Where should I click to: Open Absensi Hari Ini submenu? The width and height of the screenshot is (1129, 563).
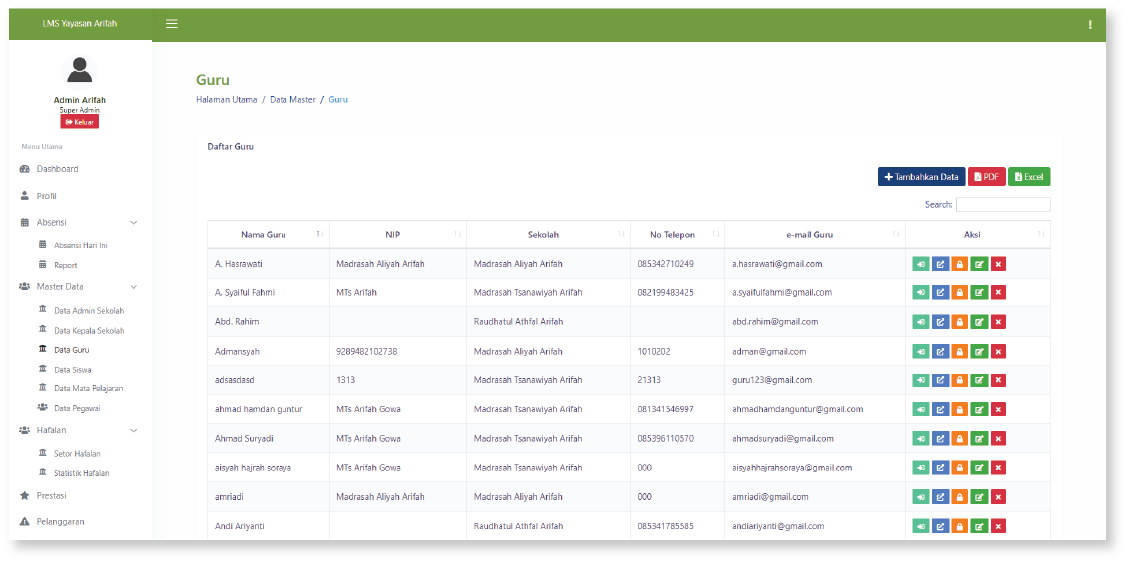(x=81, y=246)
